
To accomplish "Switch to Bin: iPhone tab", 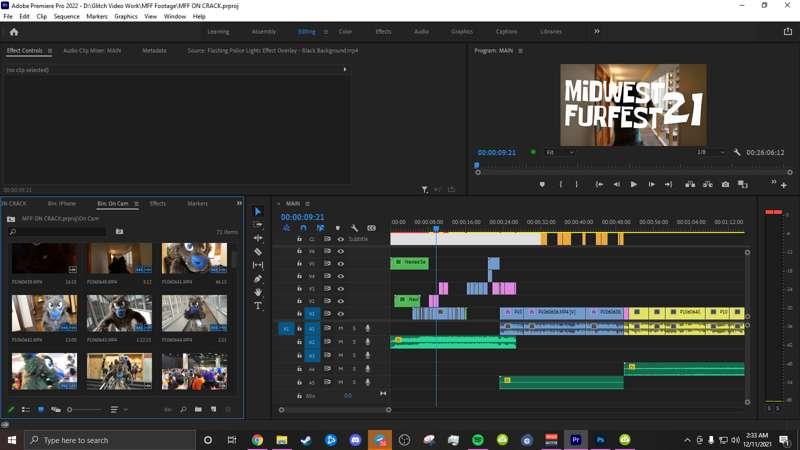I will point(62,204).
